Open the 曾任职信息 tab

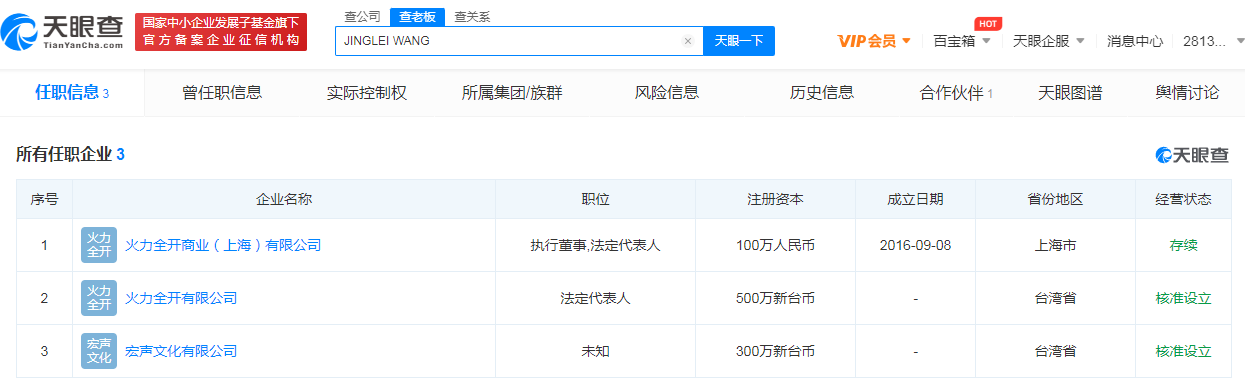[222, 93]
